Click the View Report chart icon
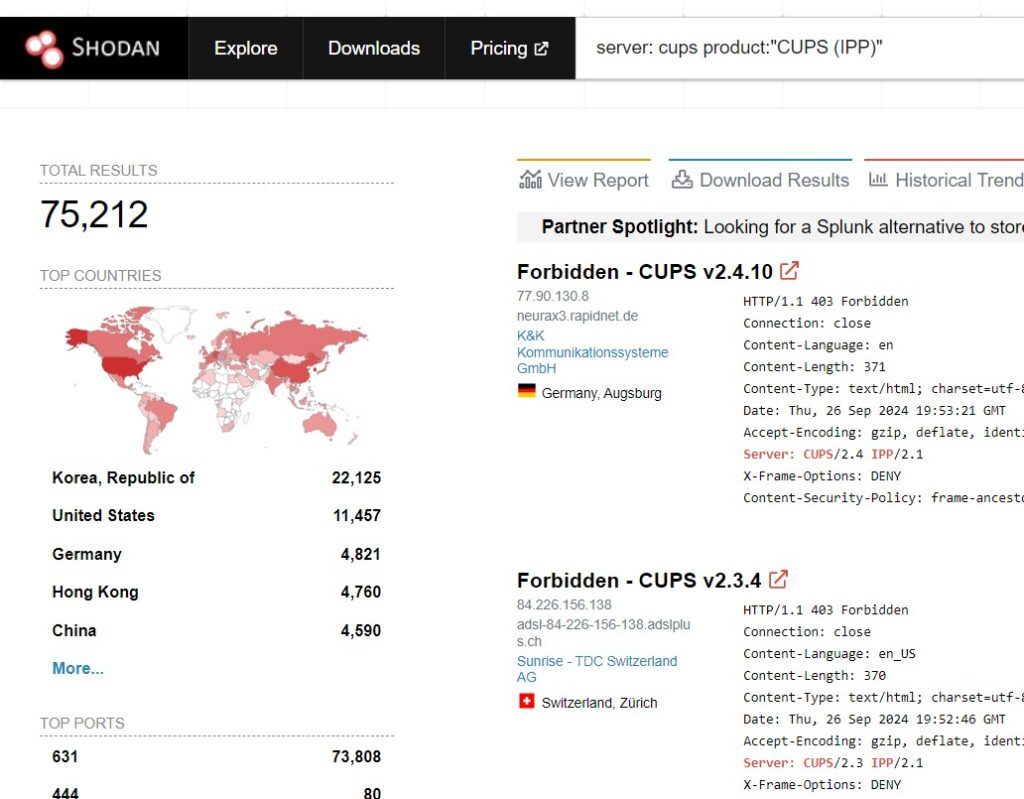The image size is (1024, 799). [530, 179]
